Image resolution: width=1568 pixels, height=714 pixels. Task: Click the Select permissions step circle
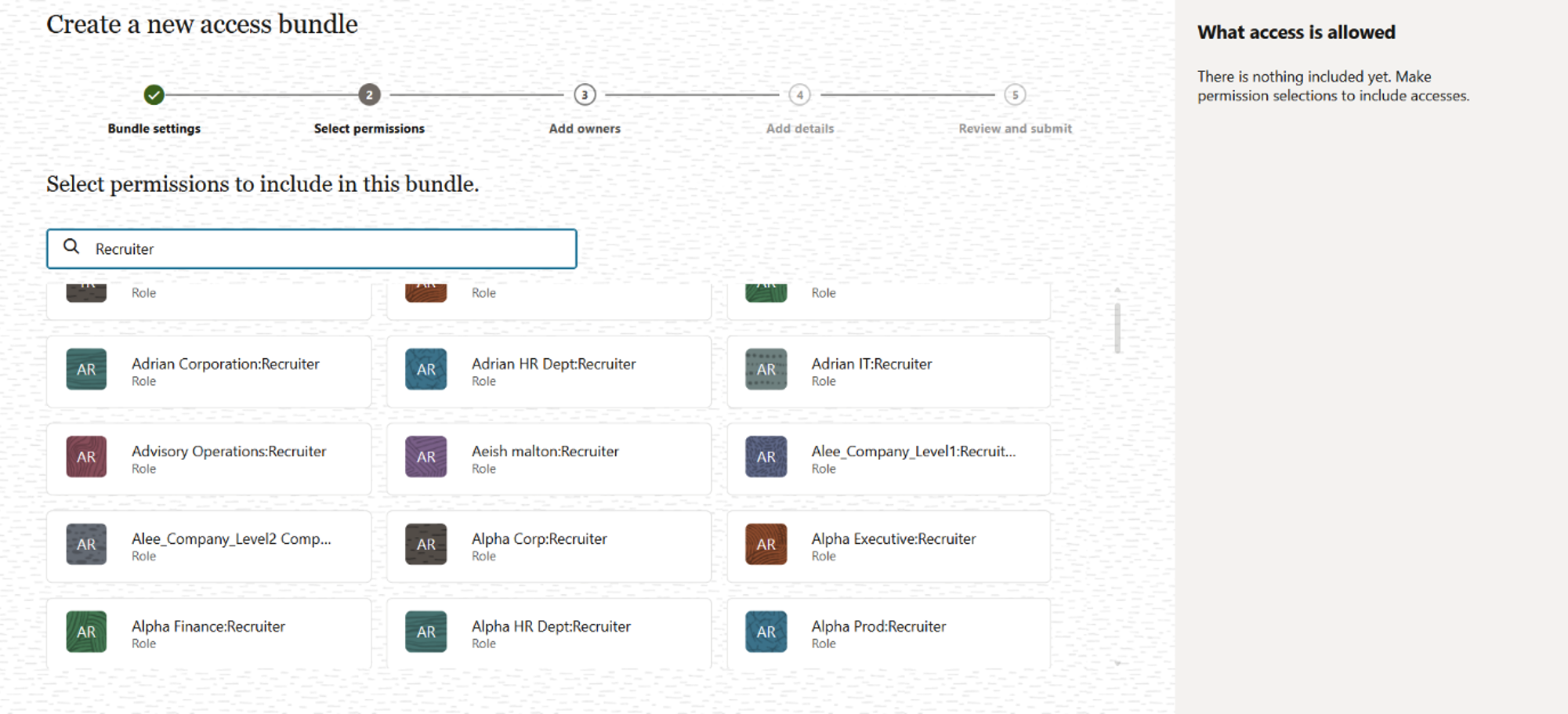368,95
